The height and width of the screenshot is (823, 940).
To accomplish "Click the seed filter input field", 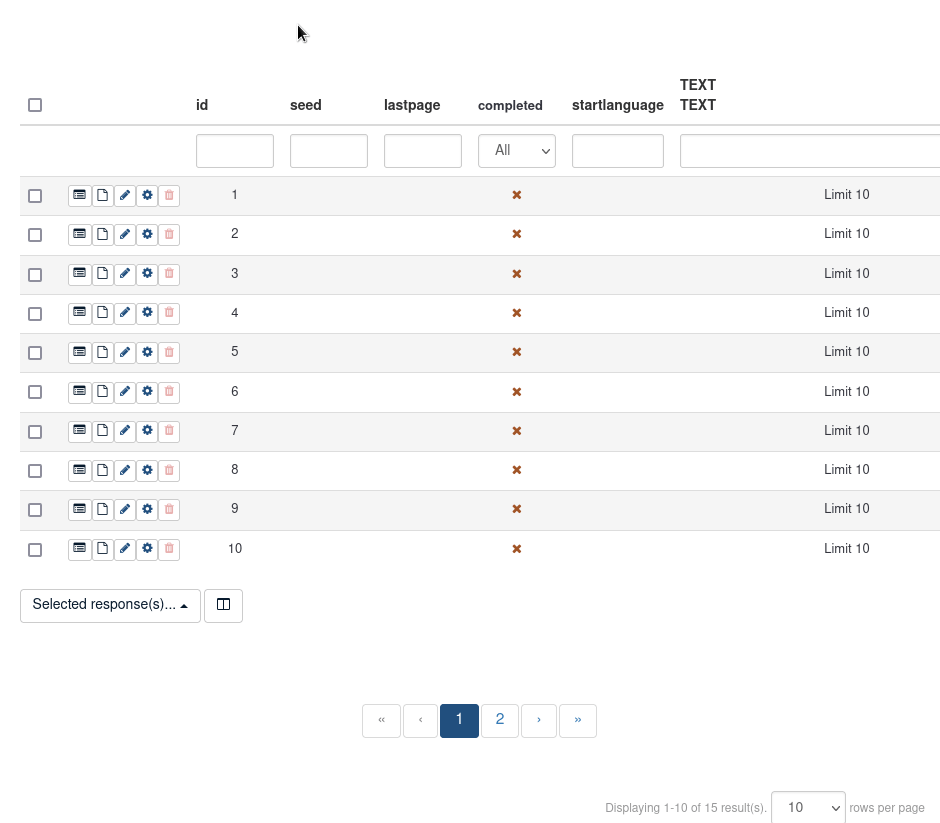I will [329, 151].
